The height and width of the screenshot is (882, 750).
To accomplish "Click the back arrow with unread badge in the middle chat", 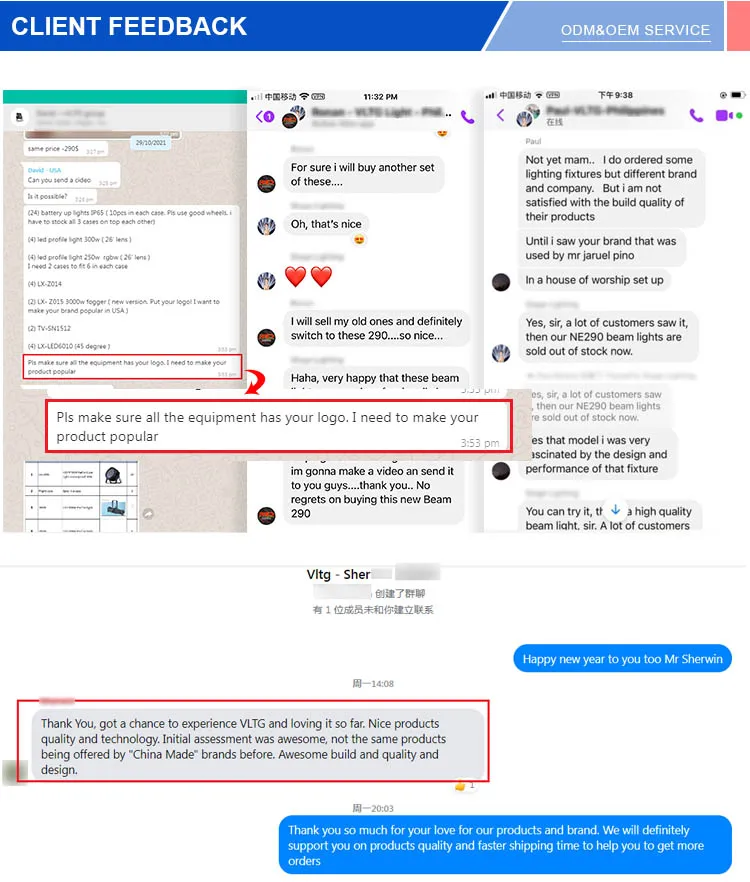I will pos(265,116).
